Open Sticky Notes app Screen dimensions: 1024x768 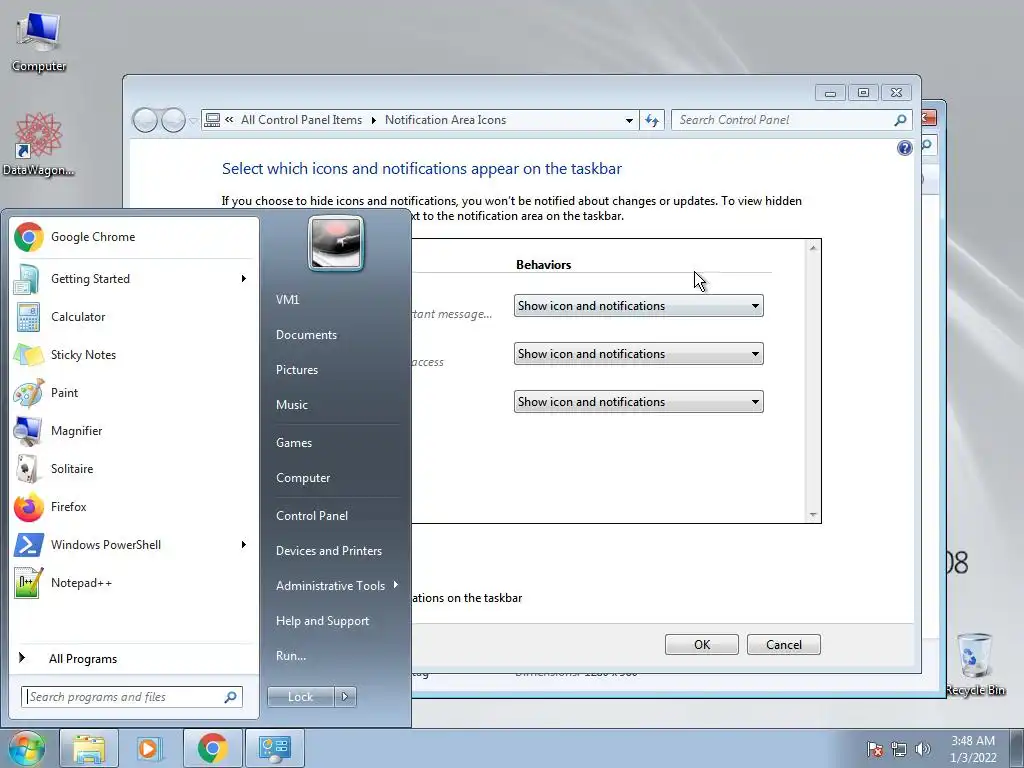pos(134,355)
